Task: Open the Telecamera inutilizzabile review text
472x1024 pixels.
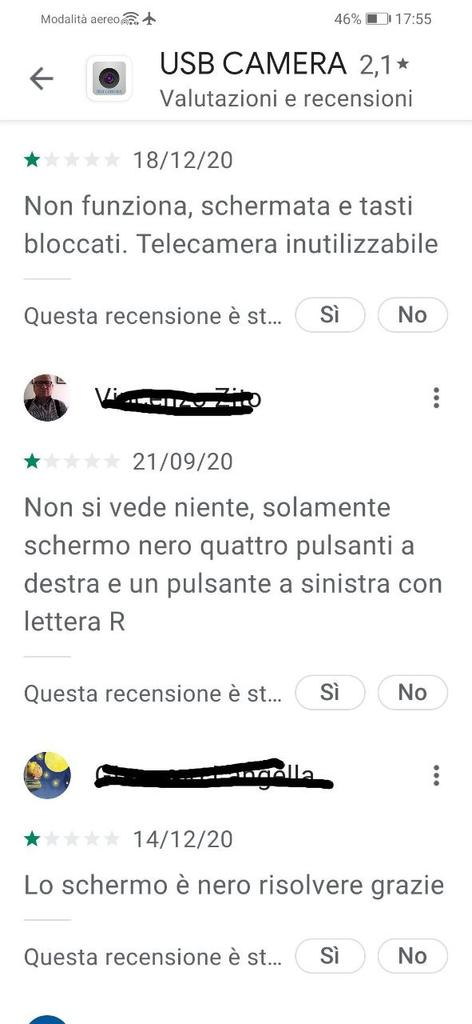Action: pos(230,225)
